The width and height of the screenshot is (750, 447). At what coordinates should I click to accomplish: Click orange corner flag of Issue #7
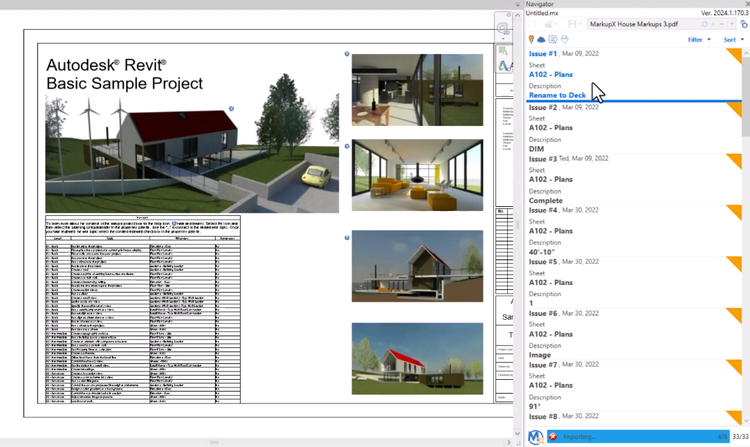point(735,367)
